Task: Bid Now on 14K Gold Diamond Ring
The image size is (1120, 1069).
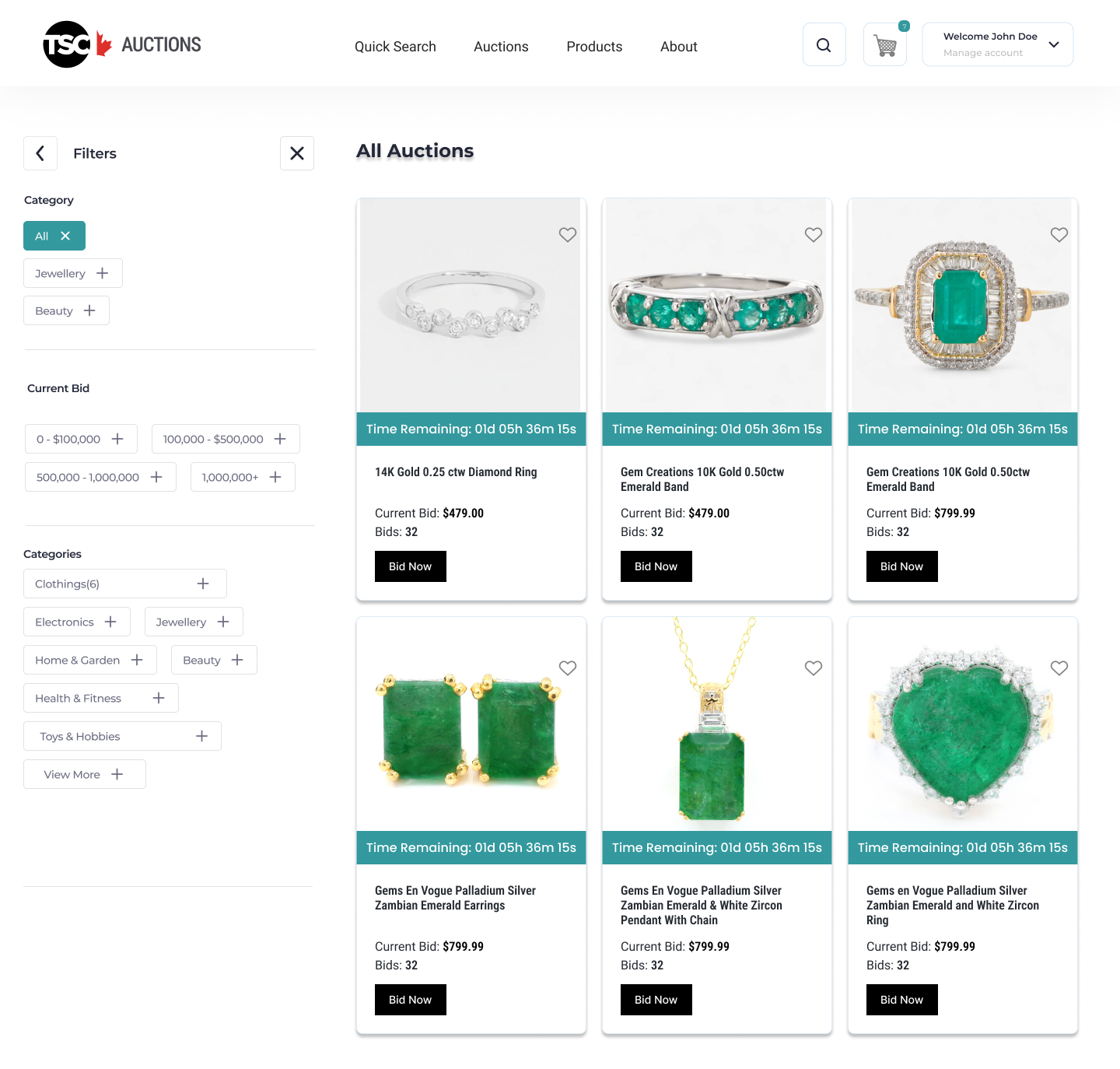Action: (411, 566)
